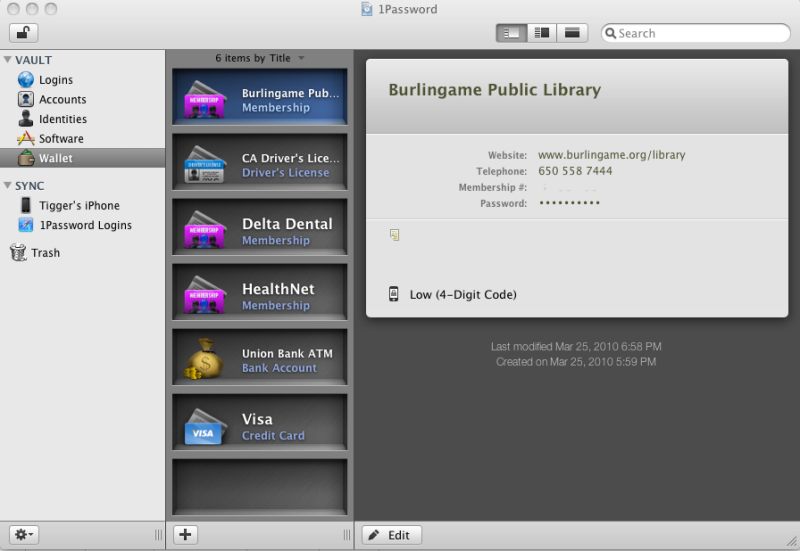The width and height of the screenshot is (800, 551).
Task: Add a new item with plus button
Action: (185, 535)
